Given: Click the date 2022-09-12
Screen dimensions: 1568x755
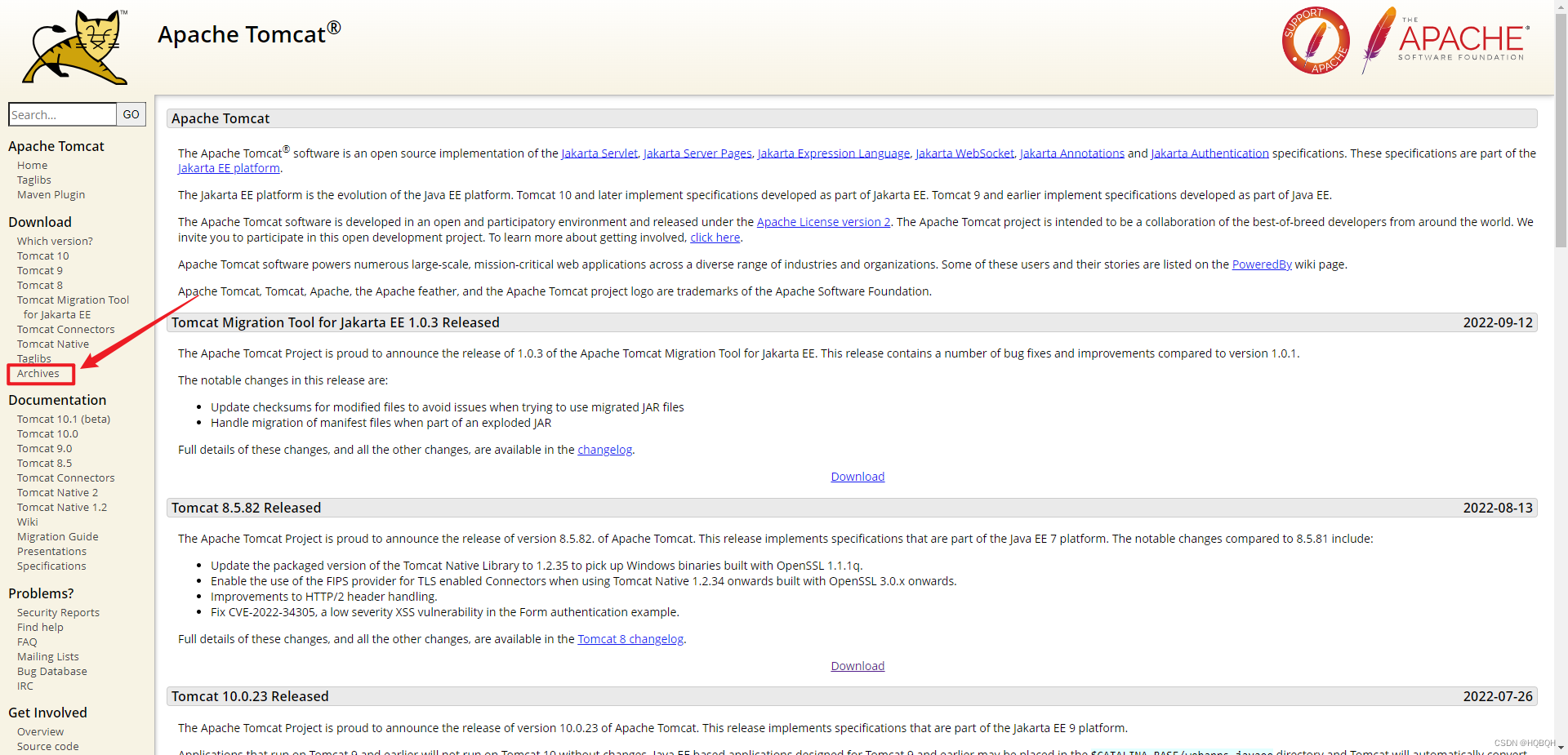Looking at the screenshot, I should (x=1498, y=322).
